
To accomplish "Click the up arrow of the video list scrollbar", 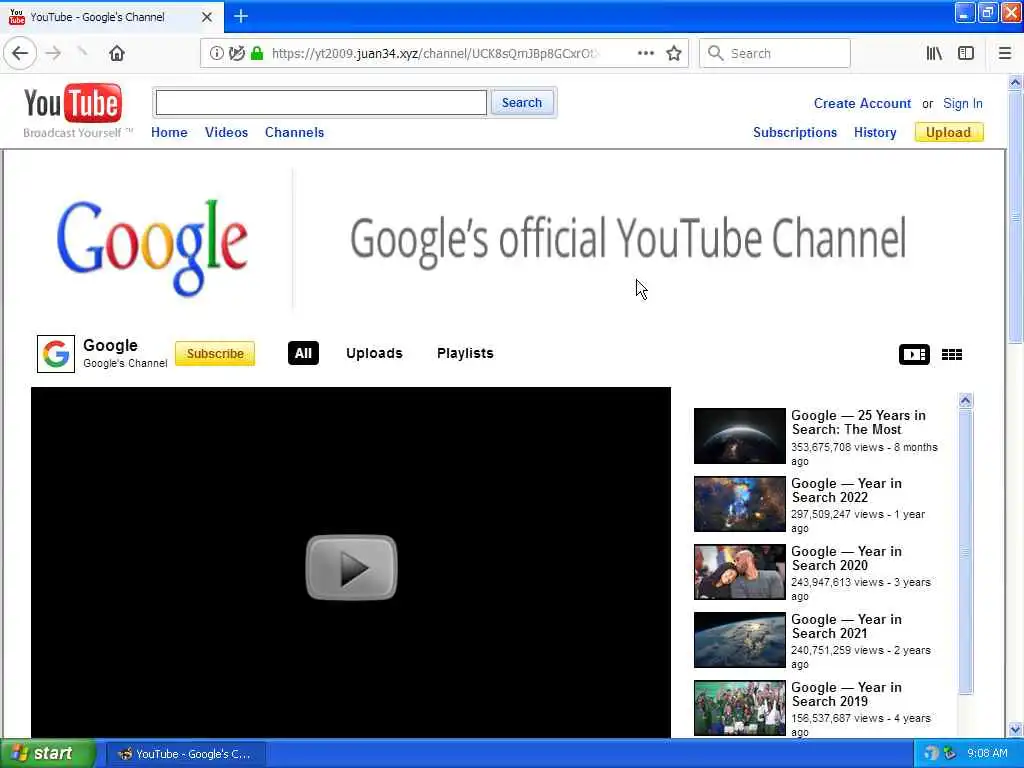I will point(966,400).
